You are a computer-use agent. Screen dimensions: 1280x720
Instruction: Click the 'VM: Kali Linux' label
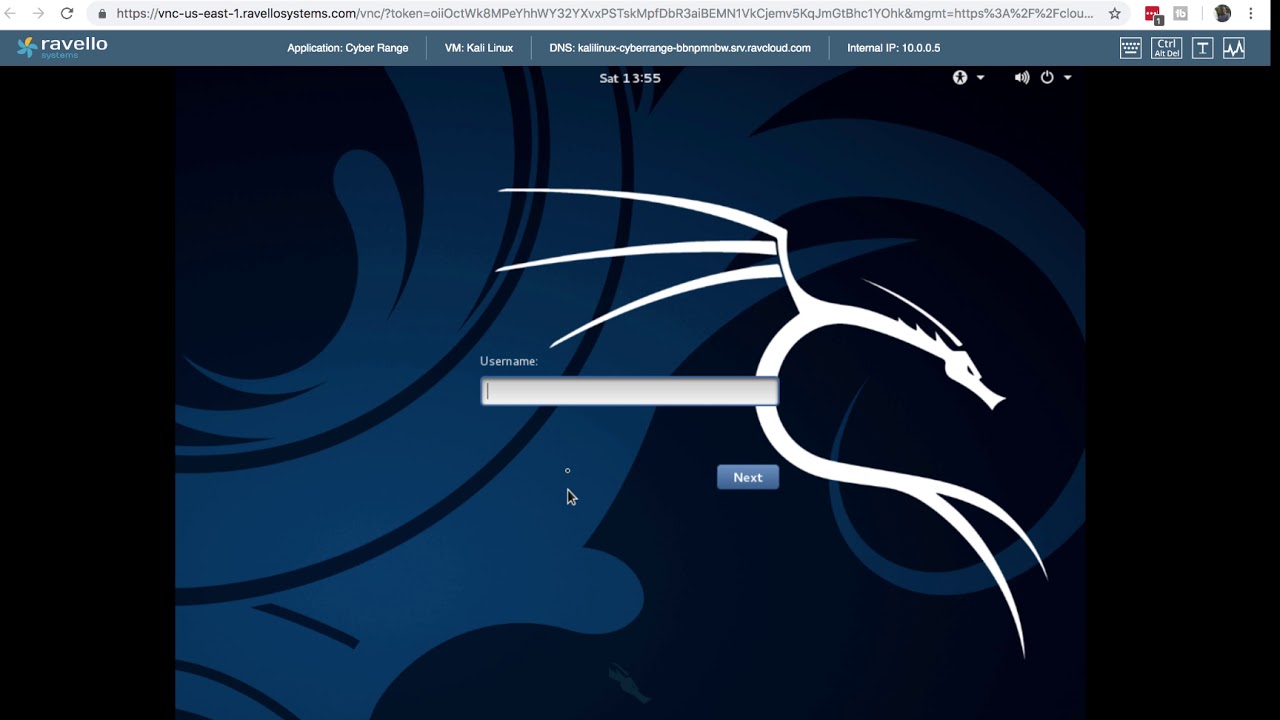pyautogui.click(x=479, y=48)
